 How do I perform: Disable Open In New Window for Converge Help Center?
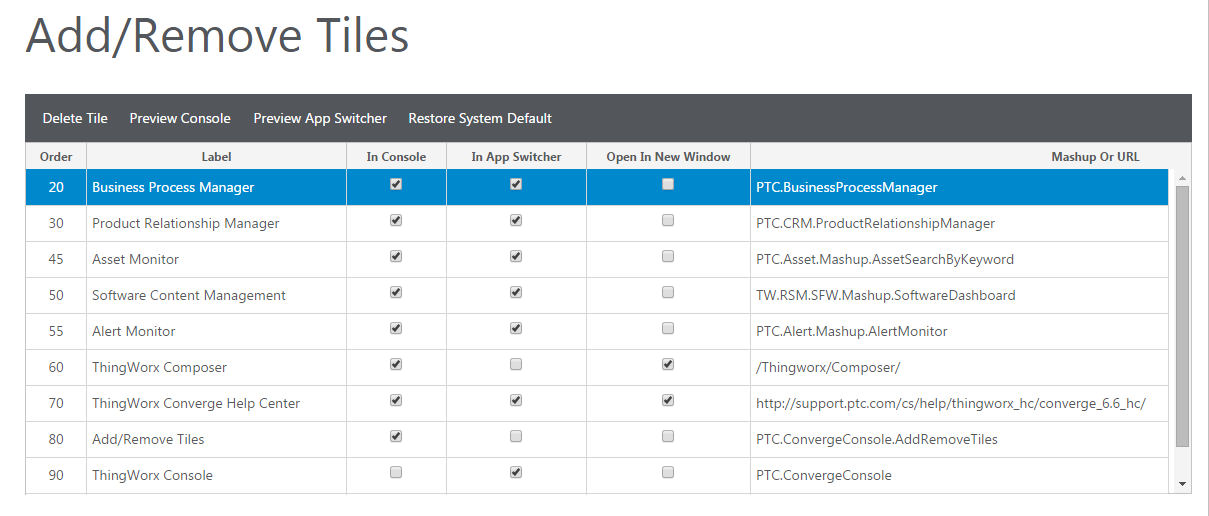coord(668,400)
